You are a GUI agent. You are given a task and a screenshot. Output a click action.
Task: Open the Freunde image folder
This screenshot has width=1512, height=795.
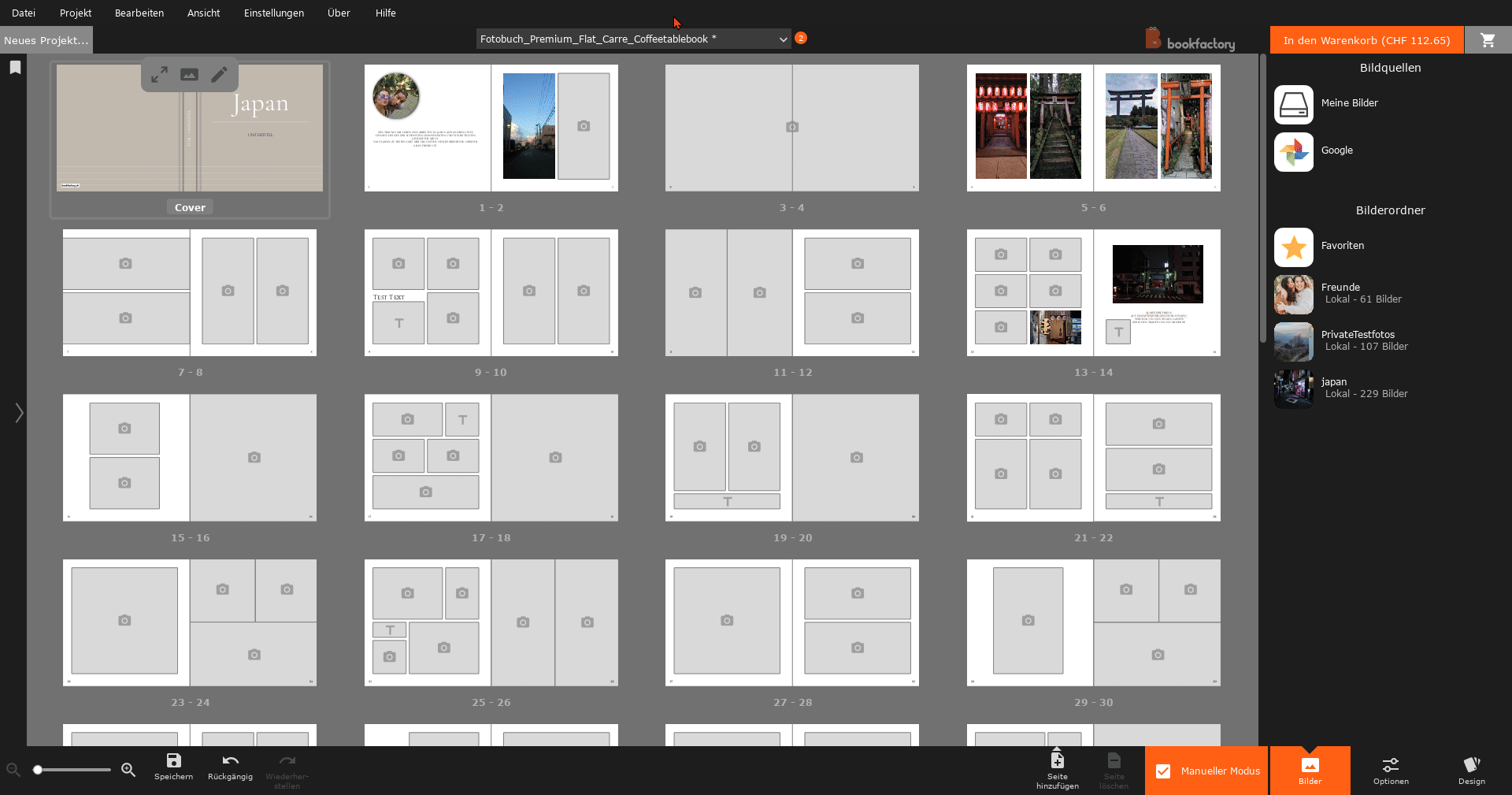(1294, 295)
